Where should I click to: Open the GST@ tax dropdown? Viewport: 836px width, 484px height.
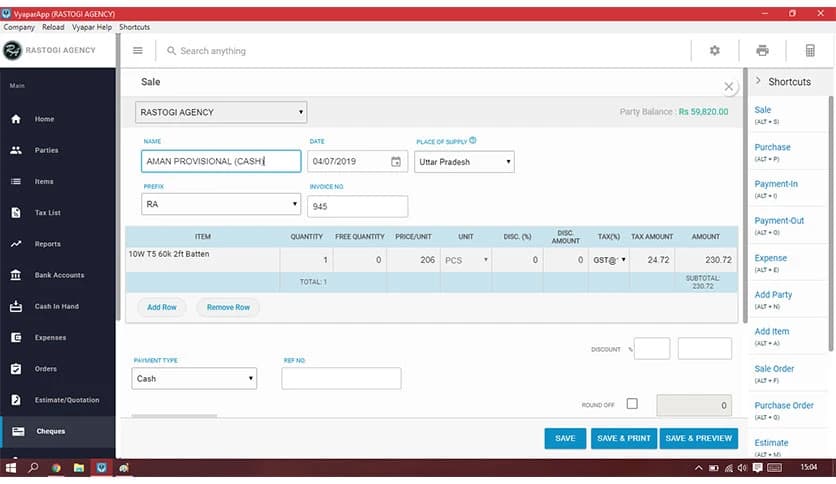(x=609, y=260)
